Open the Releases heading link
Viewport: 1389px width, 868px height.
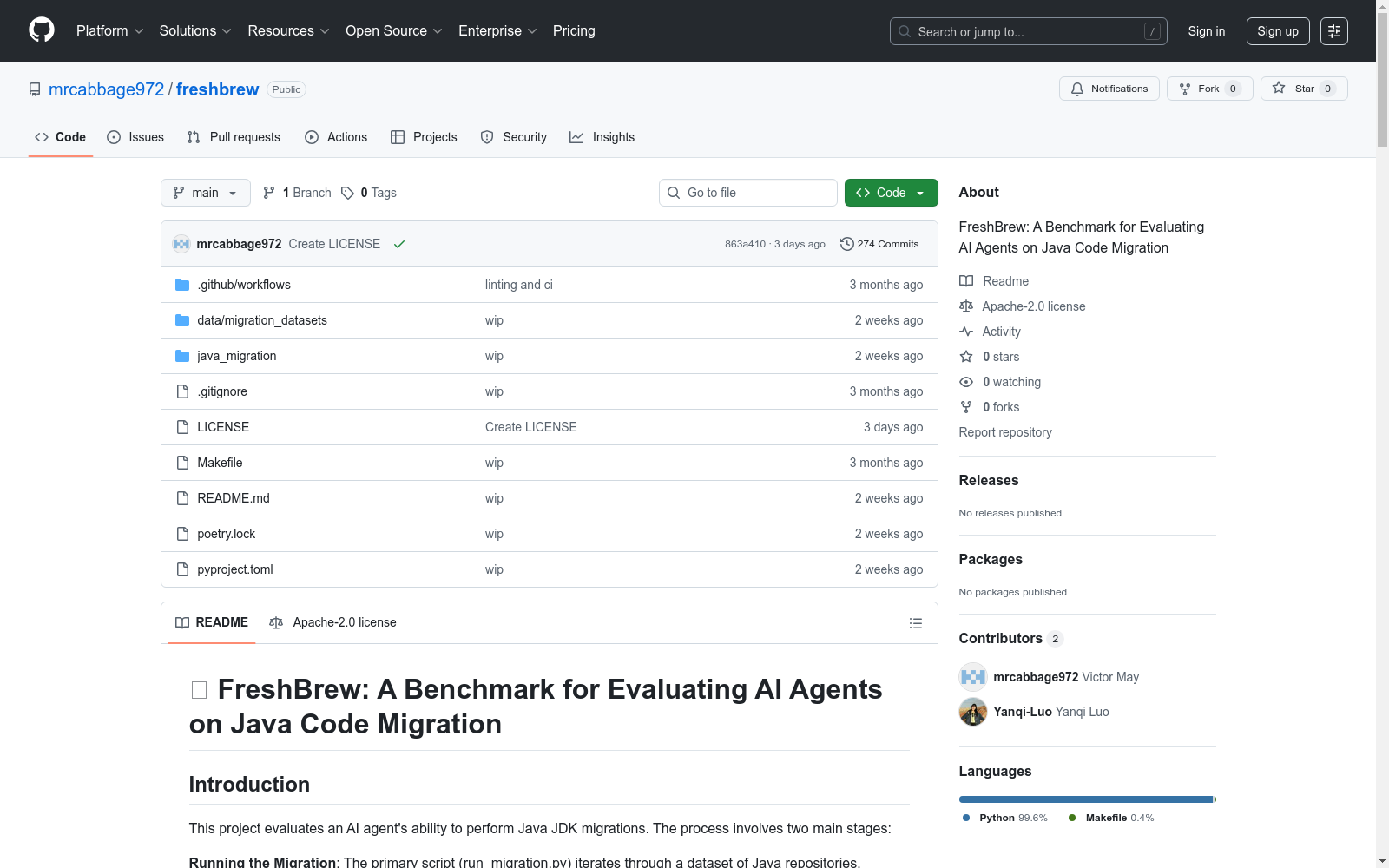pos(989,480)
